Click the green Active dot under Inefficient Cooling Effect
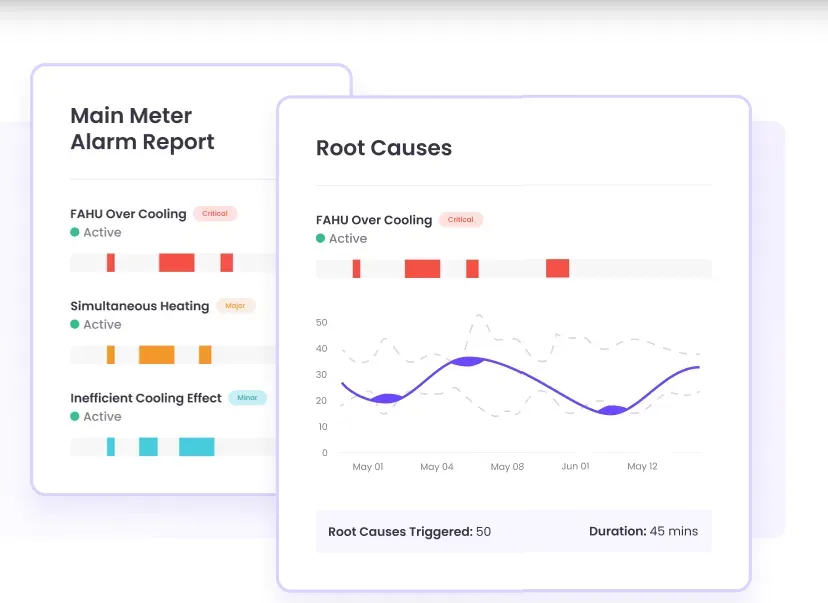Viewport: 828px width, 603px height. tap(75, 417)
